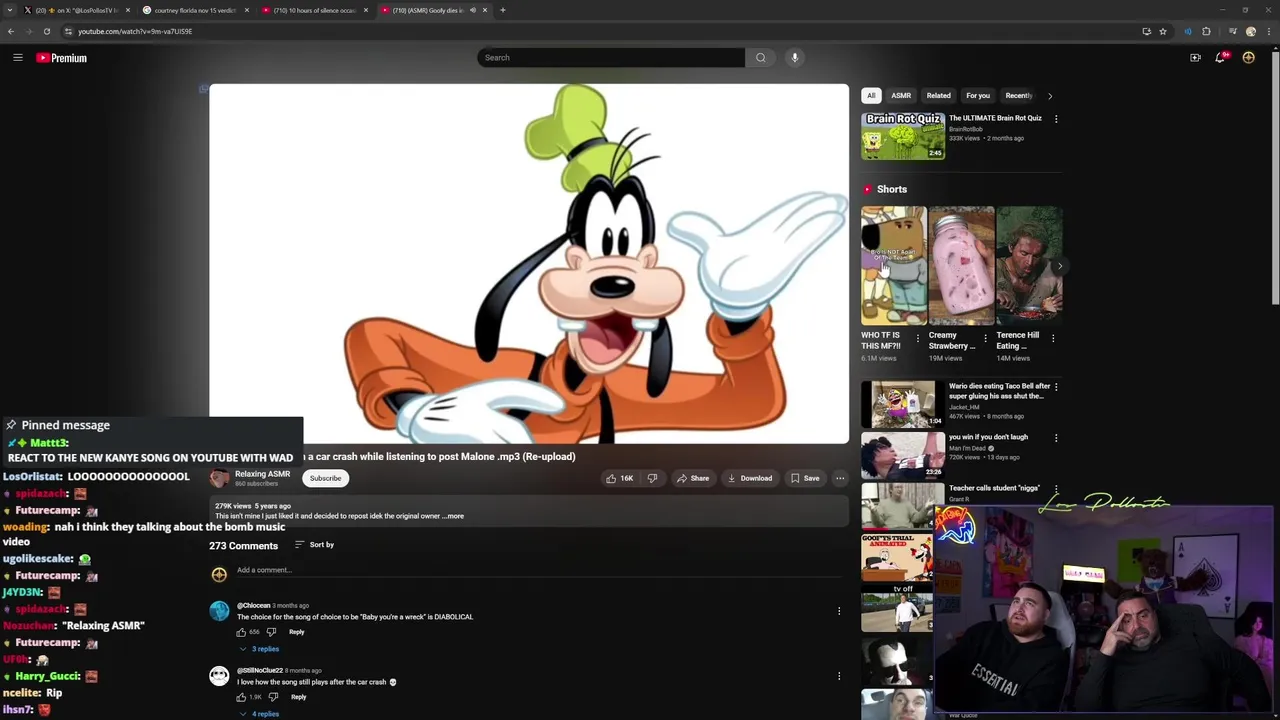Expand 4 replies under @StillNoClue22's comment

point(259,714)
